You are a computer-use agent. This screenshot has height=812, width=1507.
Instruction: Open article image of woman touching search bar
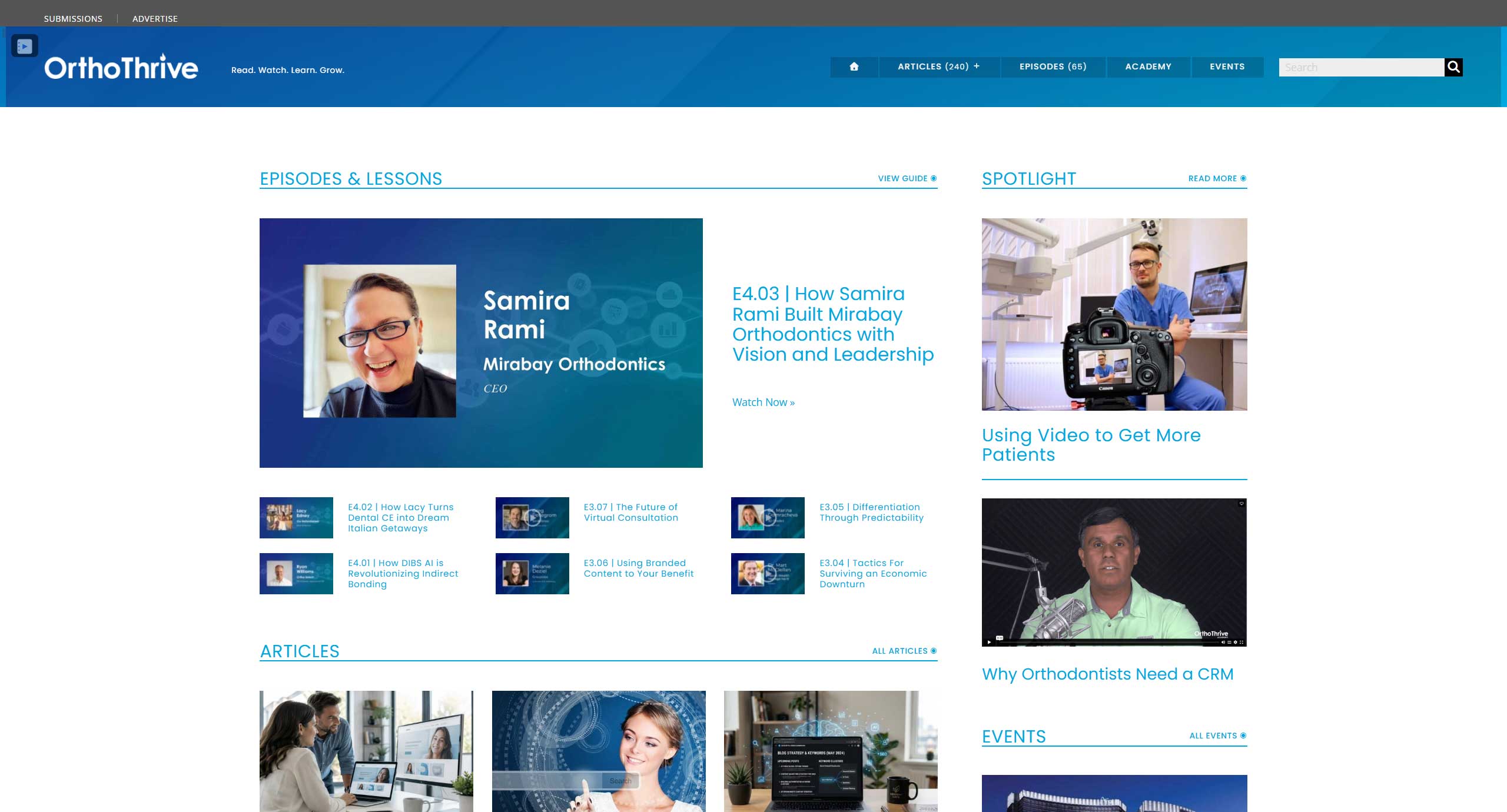pyautogui.click(x=599, y=751)
